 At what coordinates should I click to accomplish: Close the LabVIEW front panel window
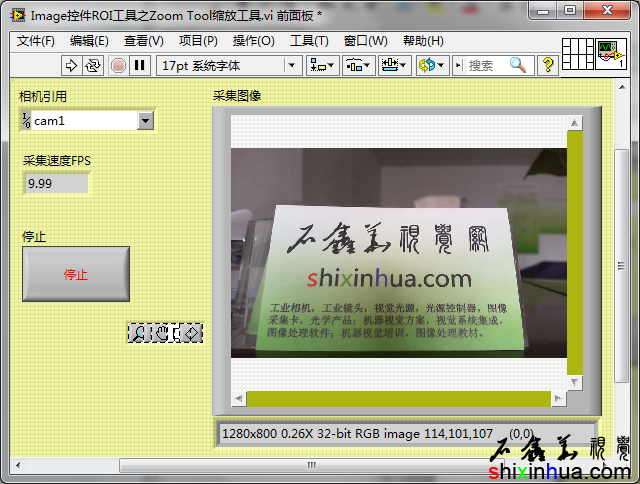click(x=607, y=10)
